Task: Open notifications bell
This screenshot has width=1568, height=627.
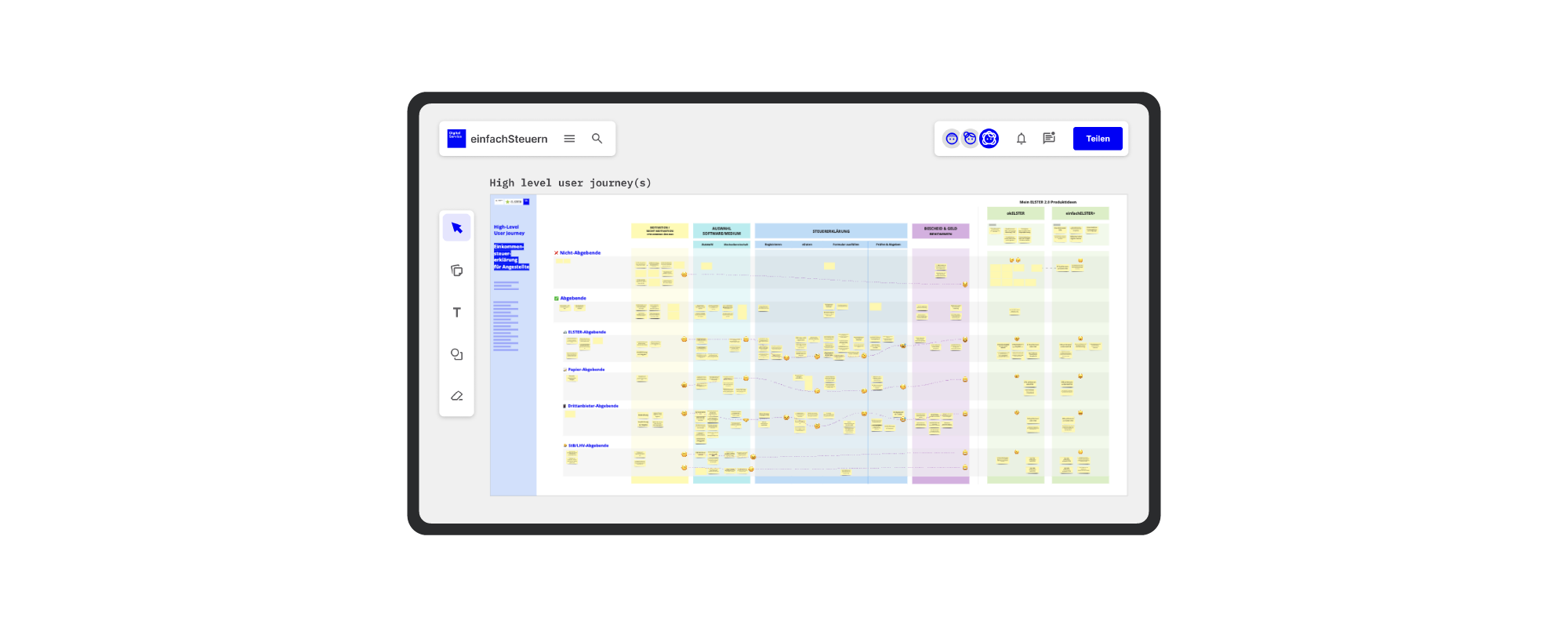Action: tap(1021, 139)
